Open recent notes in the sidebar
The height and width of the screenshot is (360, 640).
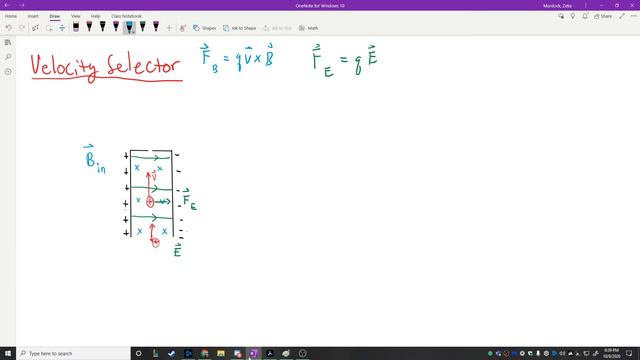[x=8, y=71]
